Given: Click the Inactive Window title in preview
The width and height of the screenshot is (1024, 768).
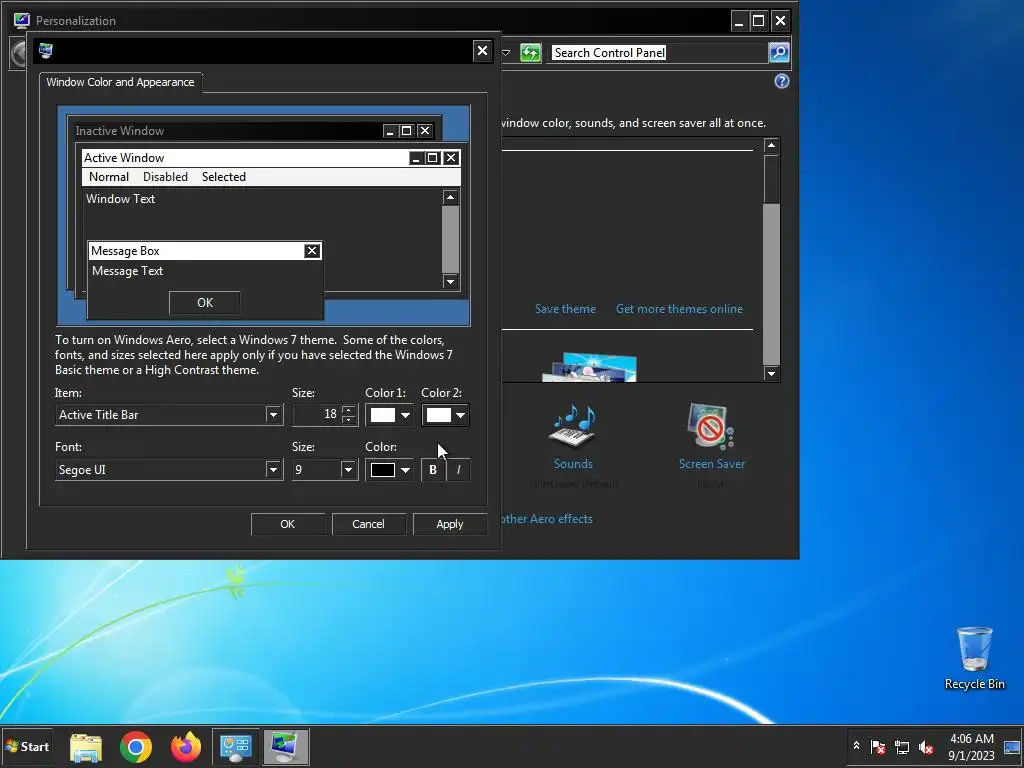Looking at the screenshot, I should point(120,131).
